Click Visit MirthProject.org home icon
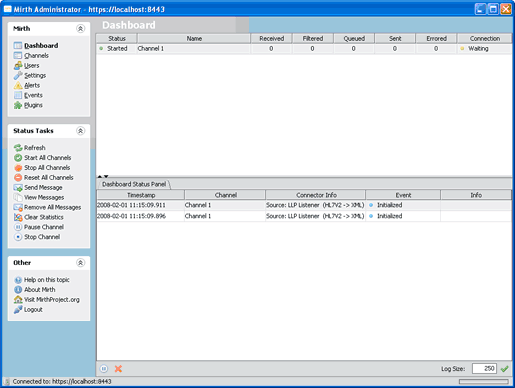The image size is (515, 388). [18, 300]
